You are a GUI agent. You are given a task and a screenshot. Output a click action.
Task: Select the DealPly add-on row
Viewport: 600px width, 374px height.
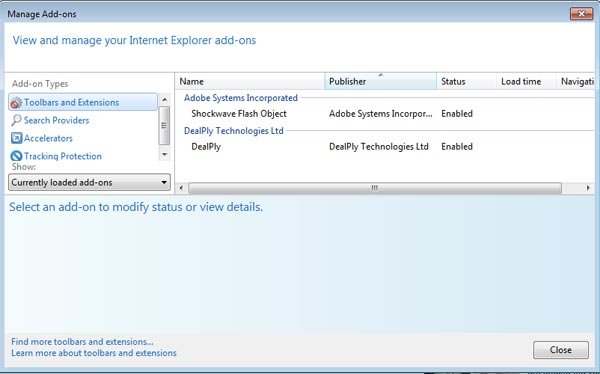385,147
